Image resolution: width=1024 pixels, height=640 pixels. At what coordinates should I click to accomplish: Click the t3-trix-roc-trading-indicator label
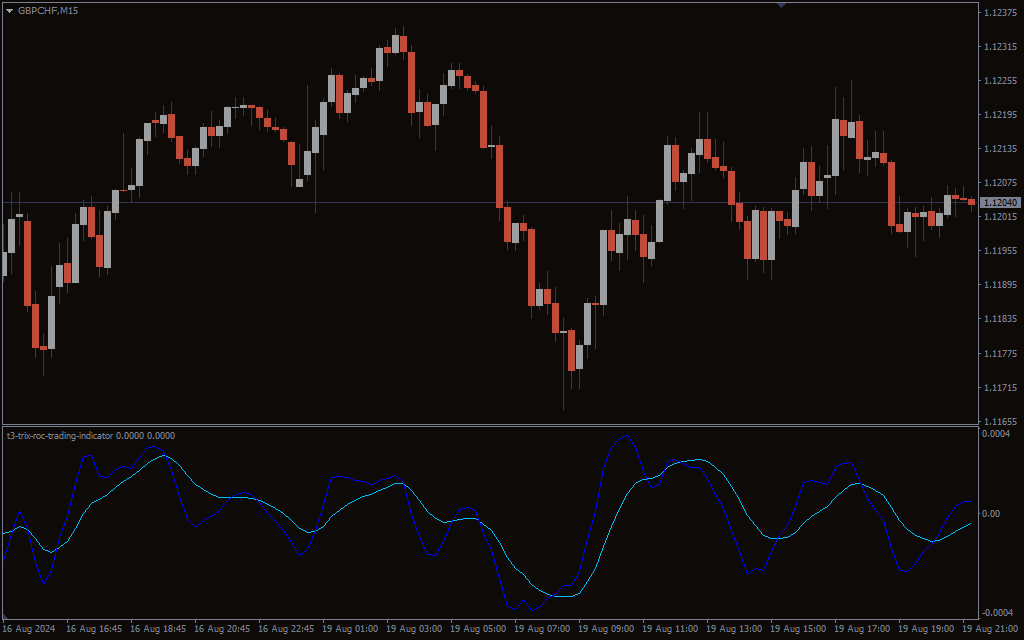60,435
